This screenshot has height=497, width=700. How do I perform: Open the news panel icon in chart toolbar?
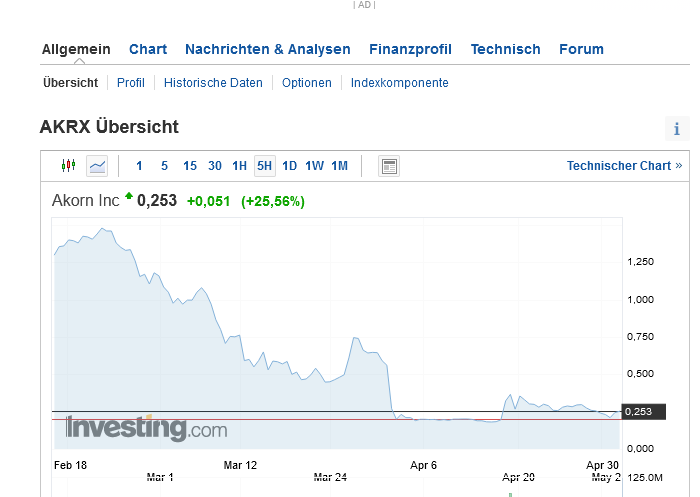point(389,166)
